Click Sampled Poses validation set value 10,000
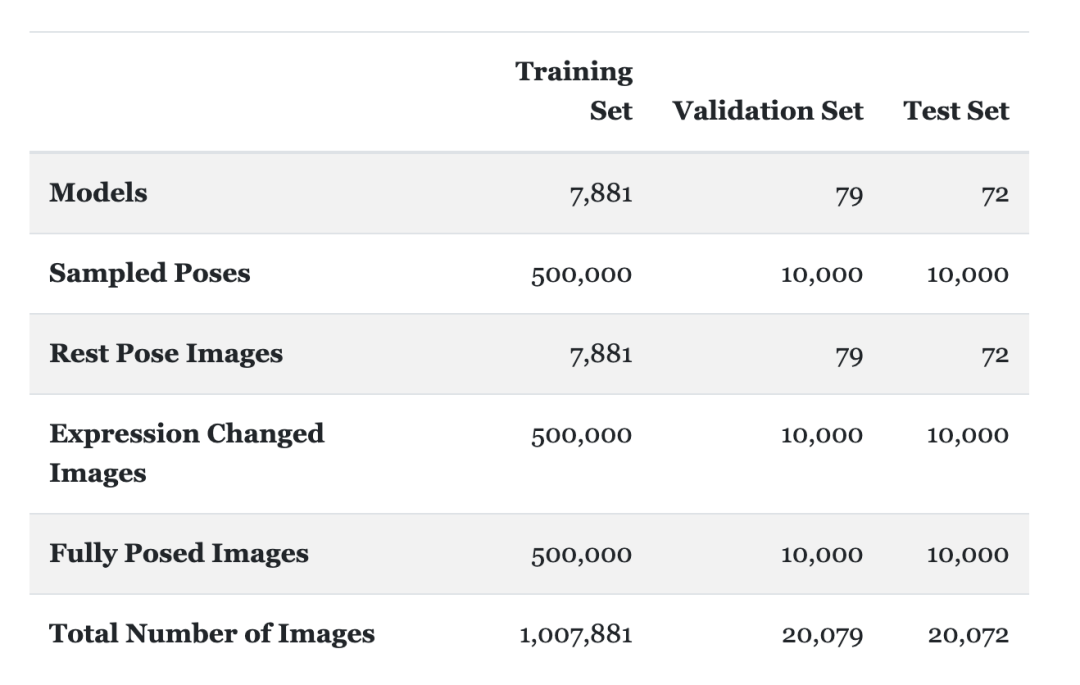This screenshot has width=1080, height=685. tap(821, 275)
